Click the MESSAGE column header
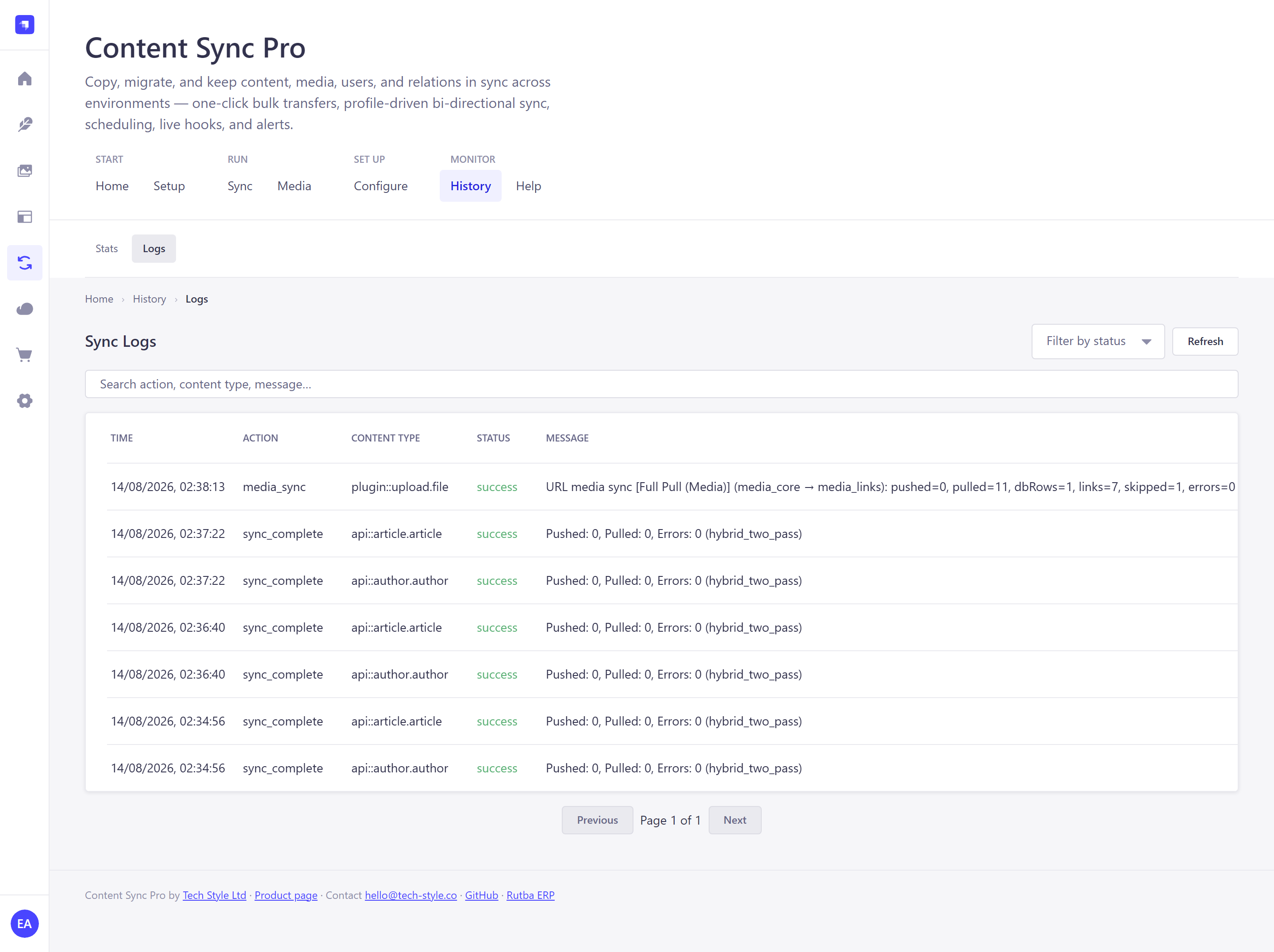Screen dimensions: 1274x952 click(x=567, y=438)
